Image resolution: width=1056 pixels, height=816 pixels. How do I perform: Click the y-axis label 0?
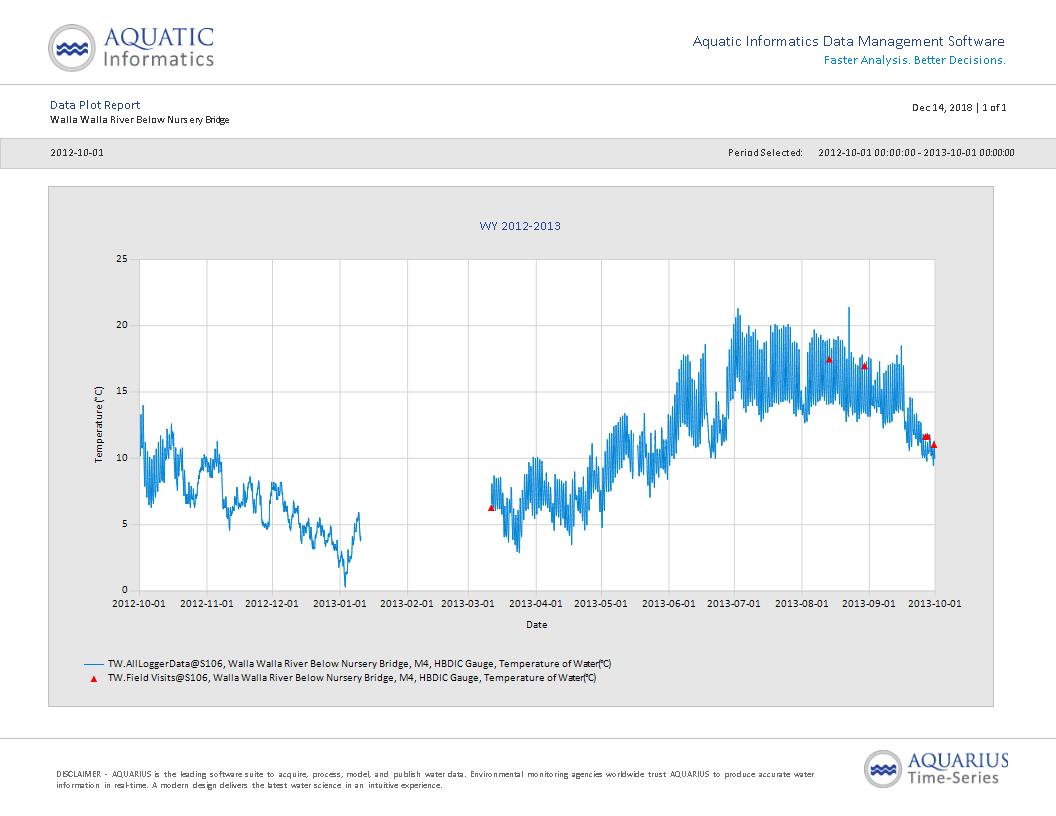click(x=125, y=590)
